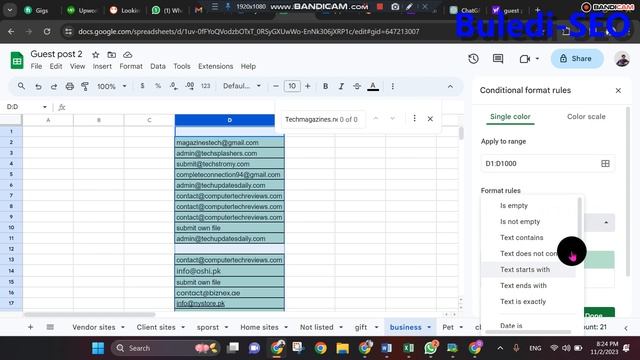640x360 pixels.
Task: Select the Single color tab
Action: pos(510,117)
